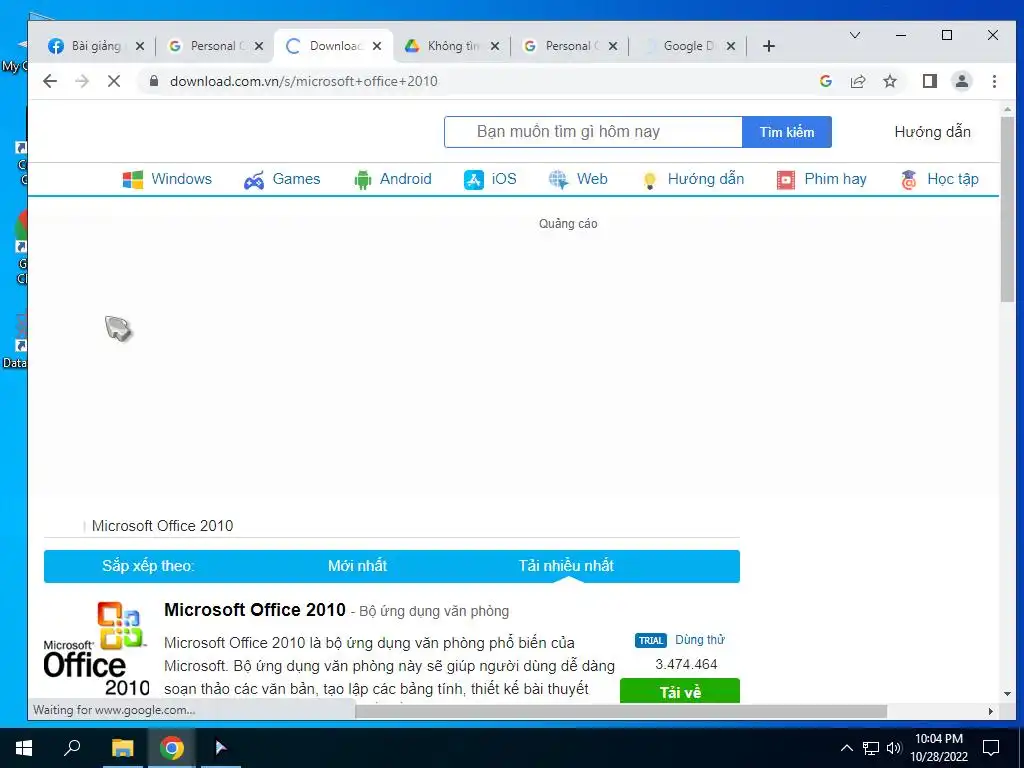
Task: Close the Bài giảng Facebook tab
Action: coord(139,46)
